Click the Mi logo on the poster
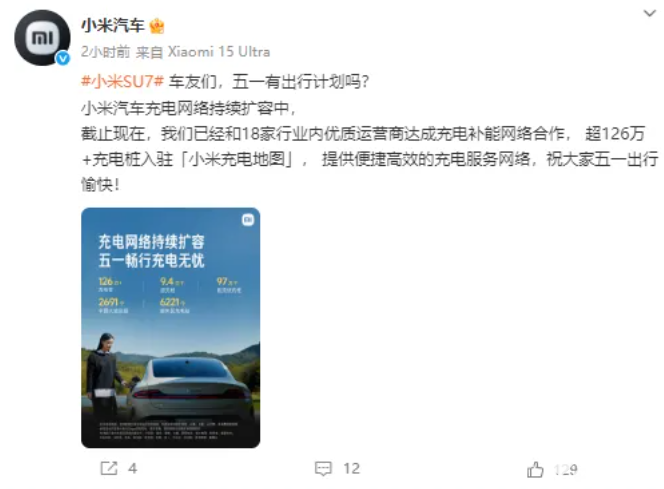 (248, 219)
